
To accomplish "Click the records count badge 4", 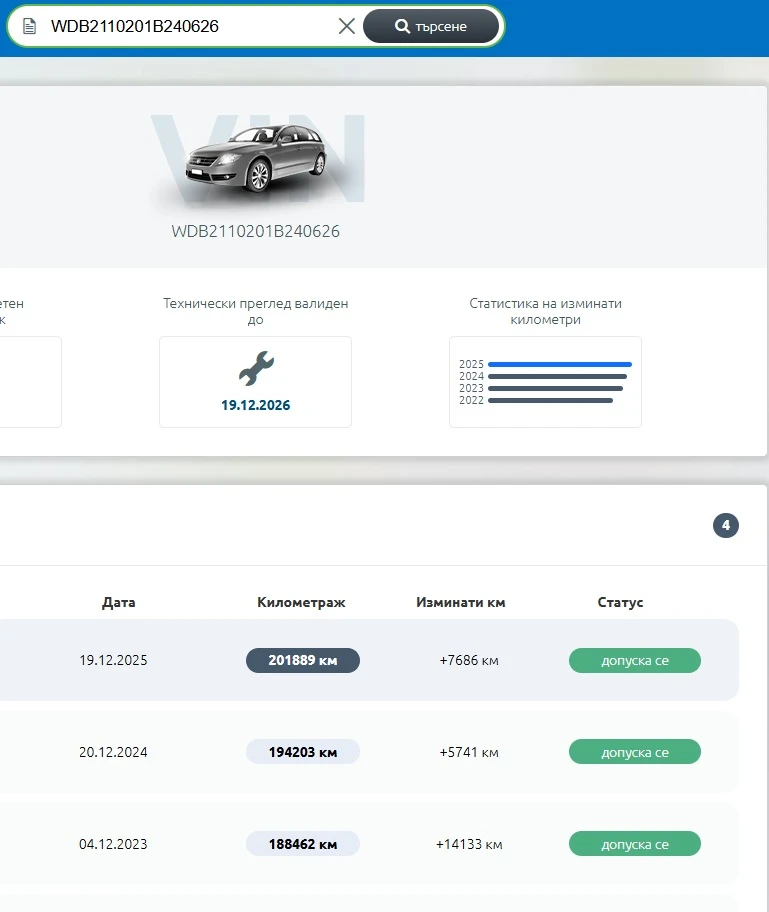I will pos(725,526).
